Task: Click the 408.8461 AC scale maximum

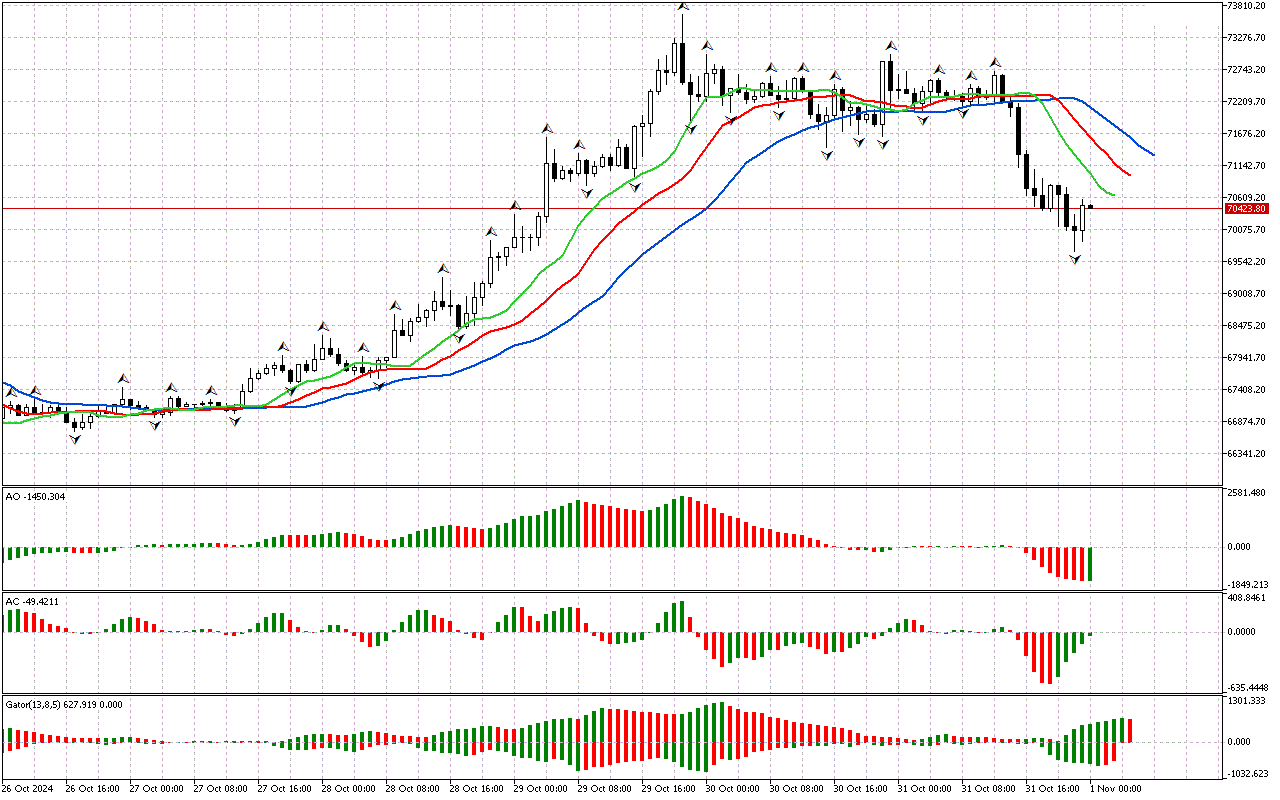Action: tap(1247, 598)
